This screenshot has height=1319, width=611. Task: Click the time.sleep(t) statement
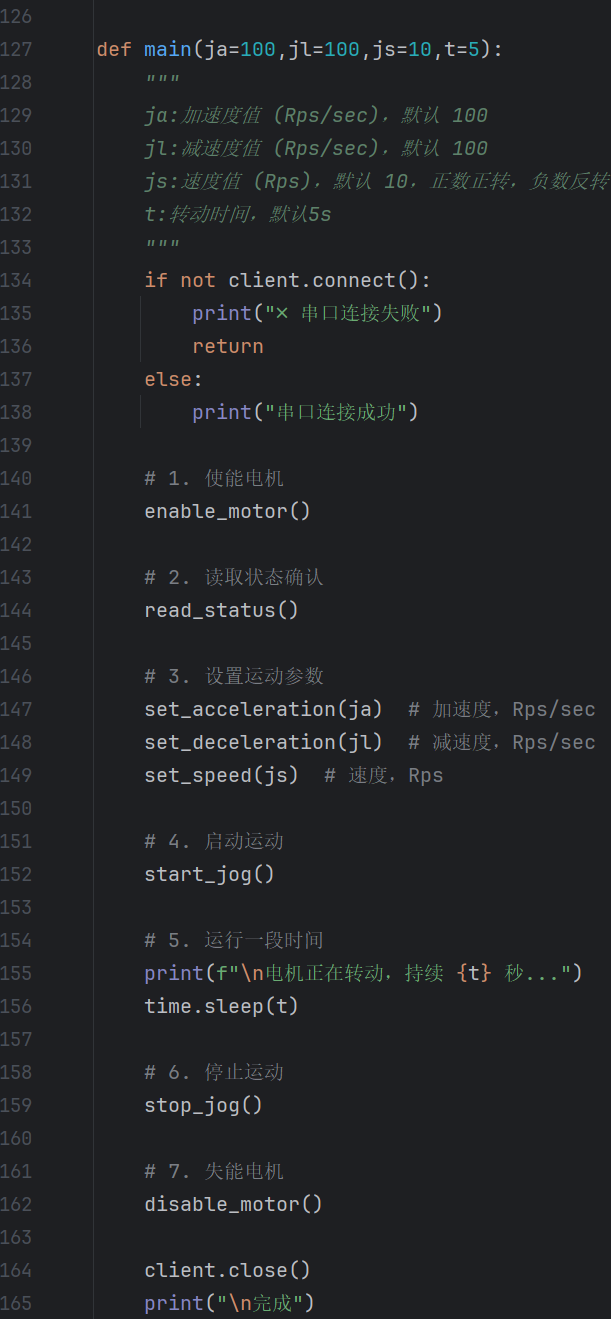point(221,1006)
